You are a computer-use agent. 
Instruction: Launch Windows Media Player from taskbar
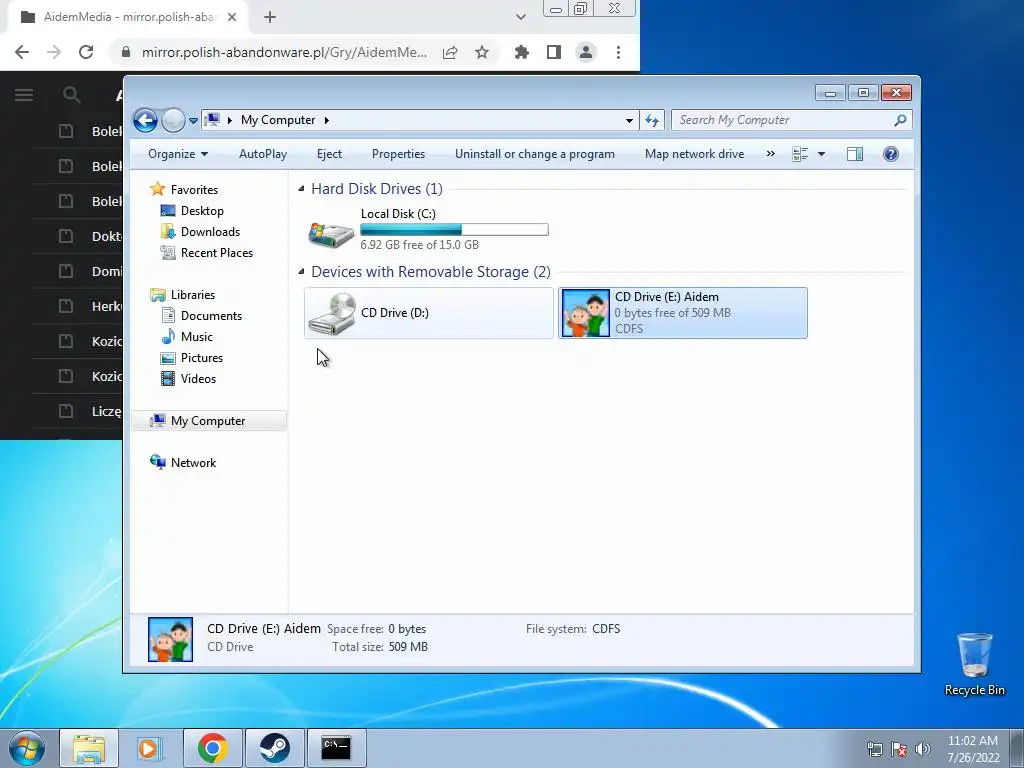pos(150,748)
